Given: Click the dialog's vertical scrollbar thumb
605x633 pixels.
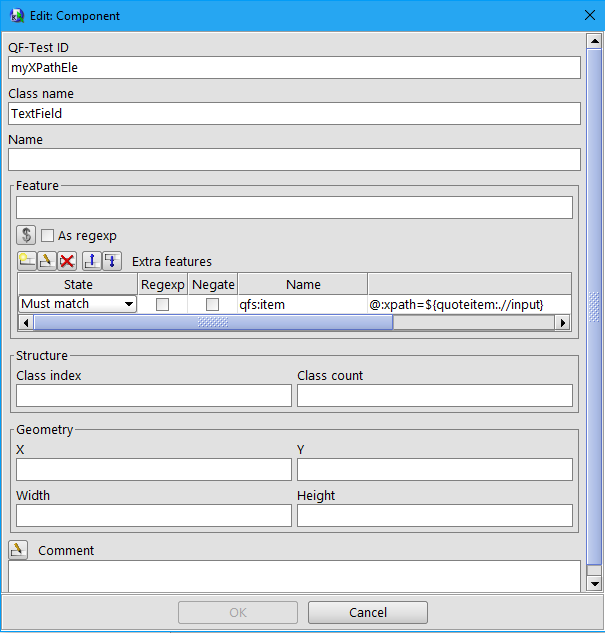Looking at the screenshot, I should [594, 307].
